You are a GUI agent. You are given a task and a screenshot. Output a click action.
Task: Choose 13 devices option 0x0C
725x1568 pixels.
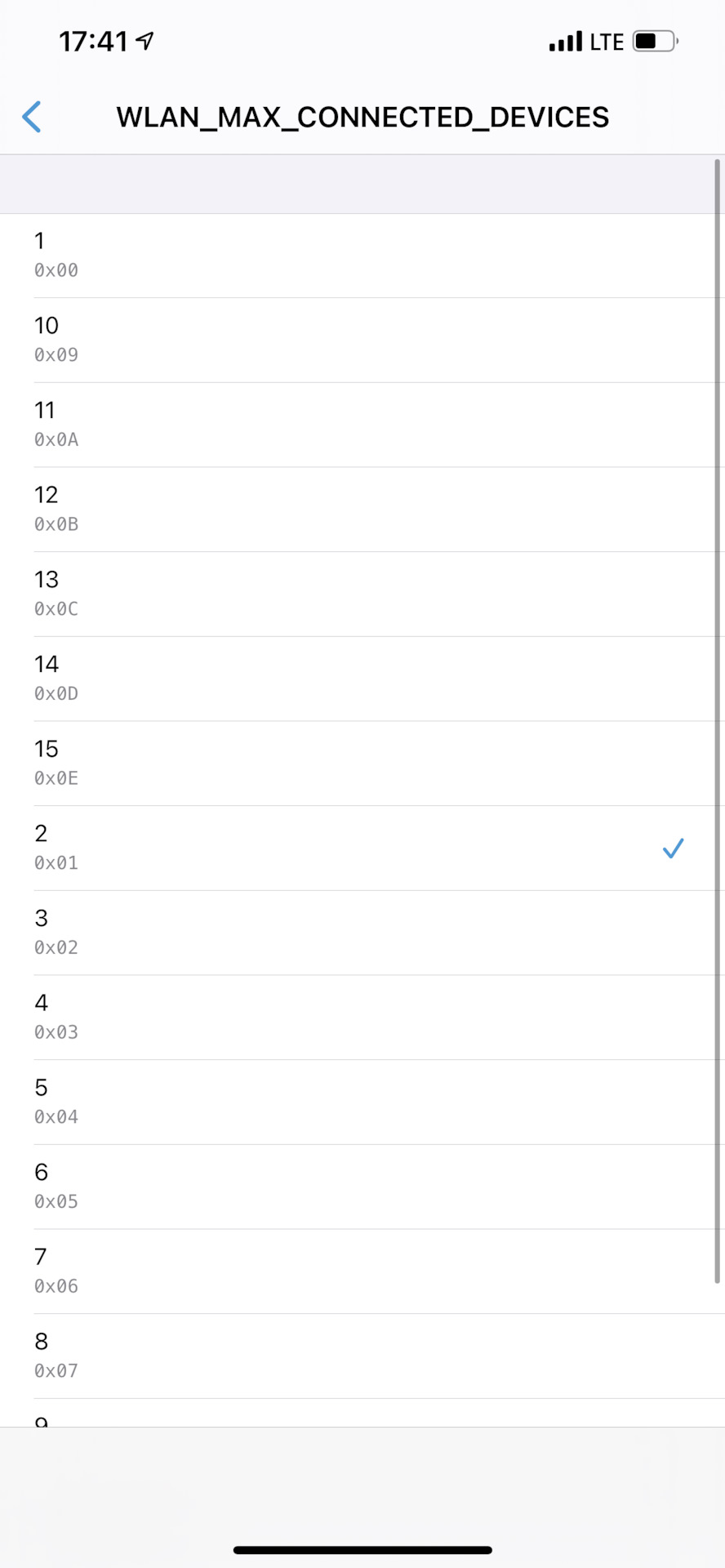click(362, 595)
